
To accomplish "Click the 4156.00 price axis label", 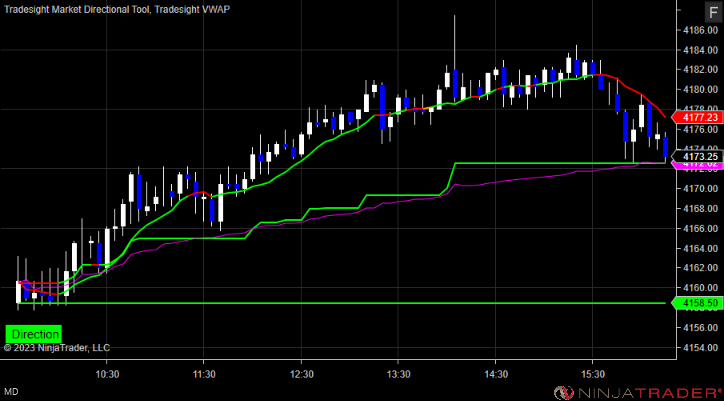I will point(700,327).
